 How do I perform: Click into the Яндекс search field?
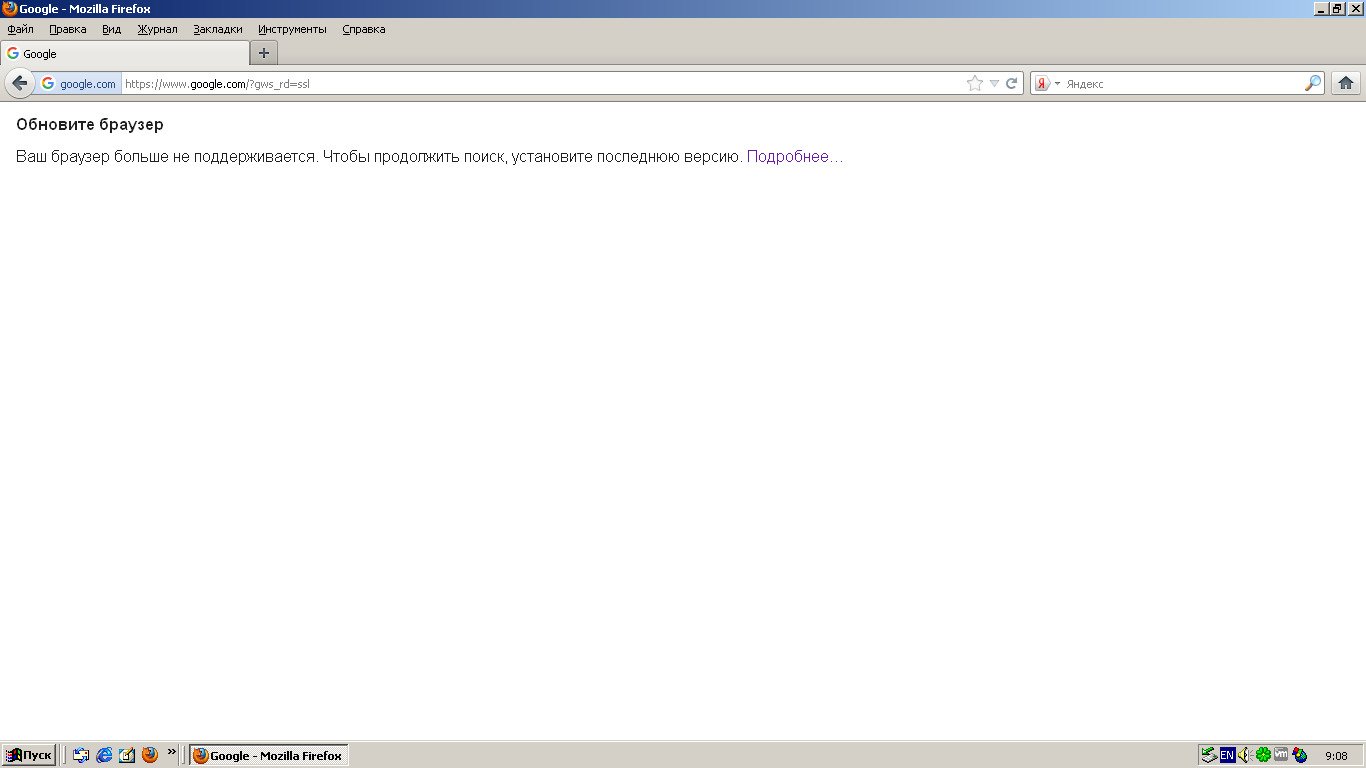point(1180,84)
